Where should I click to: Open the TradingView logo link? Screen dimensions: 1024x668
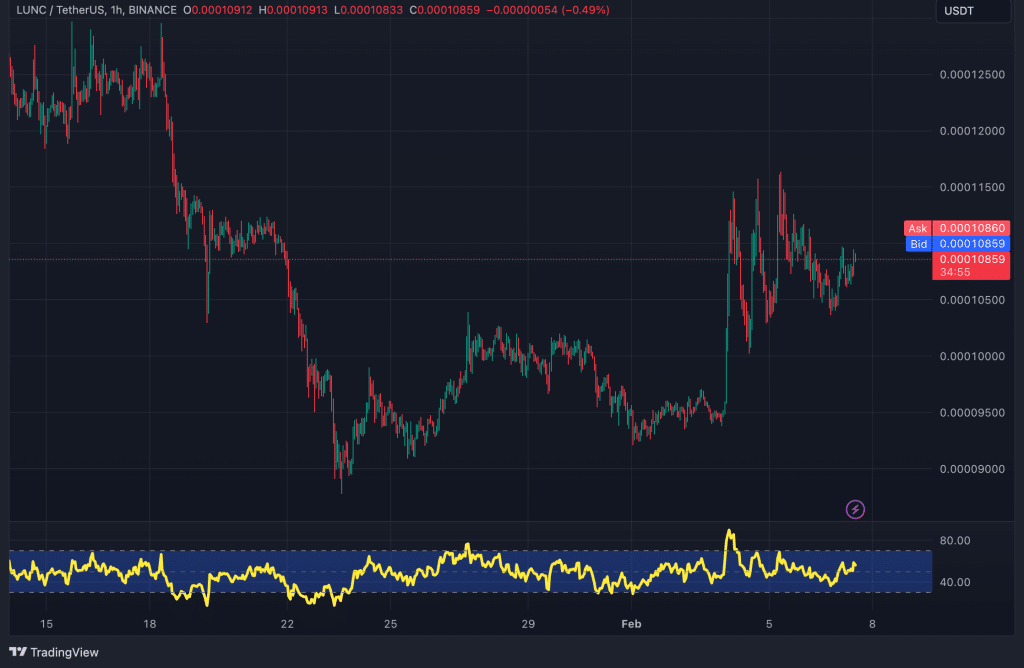pos(54,652)
